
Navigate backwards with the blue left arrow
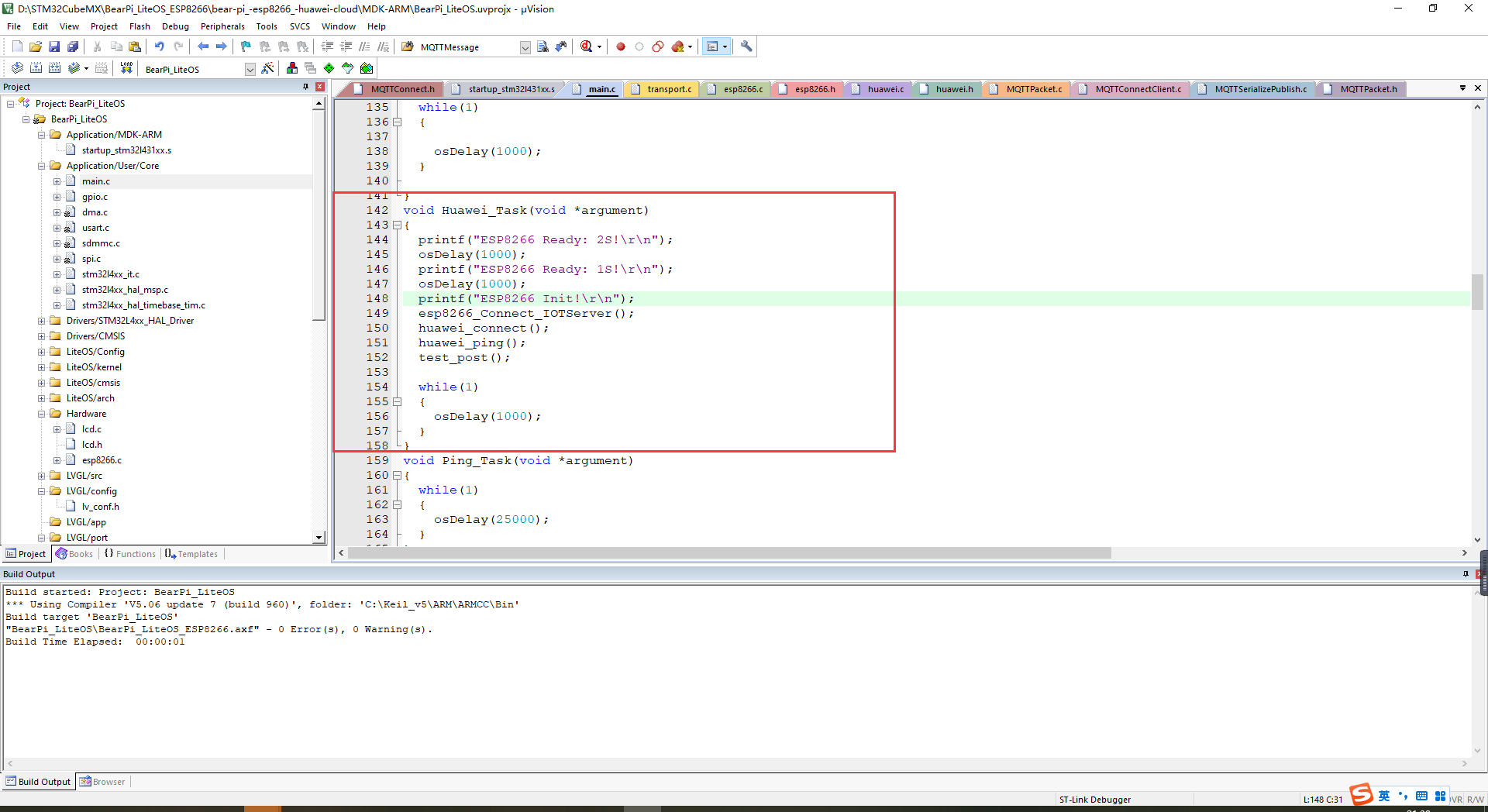[x=203, y=46]
